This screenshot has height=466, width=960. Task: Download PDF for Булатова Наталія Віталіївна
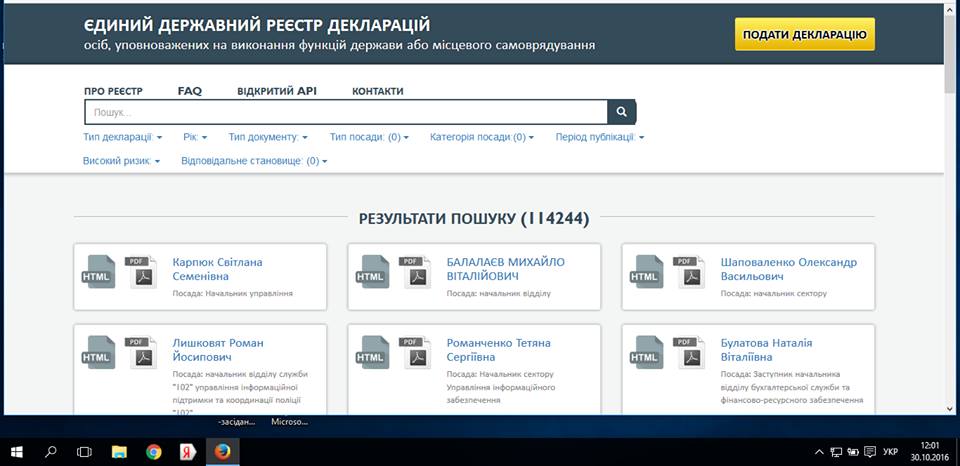pyautogui.click(x=690, y=353)
